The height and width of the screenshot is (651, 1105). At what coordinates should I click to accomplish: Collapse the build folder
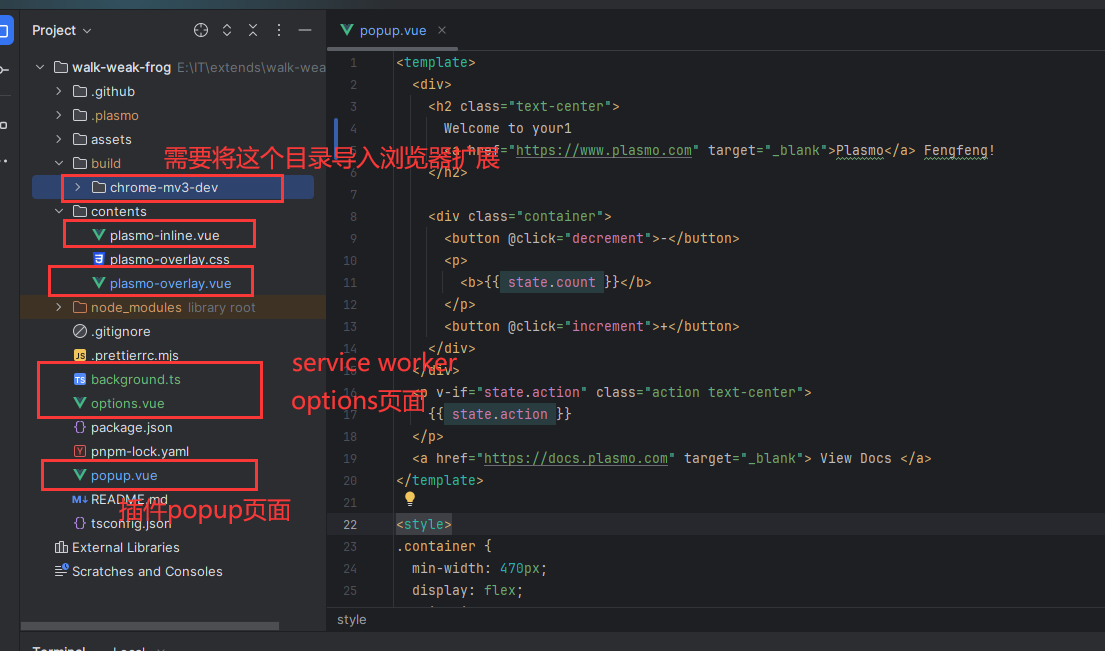59,164
